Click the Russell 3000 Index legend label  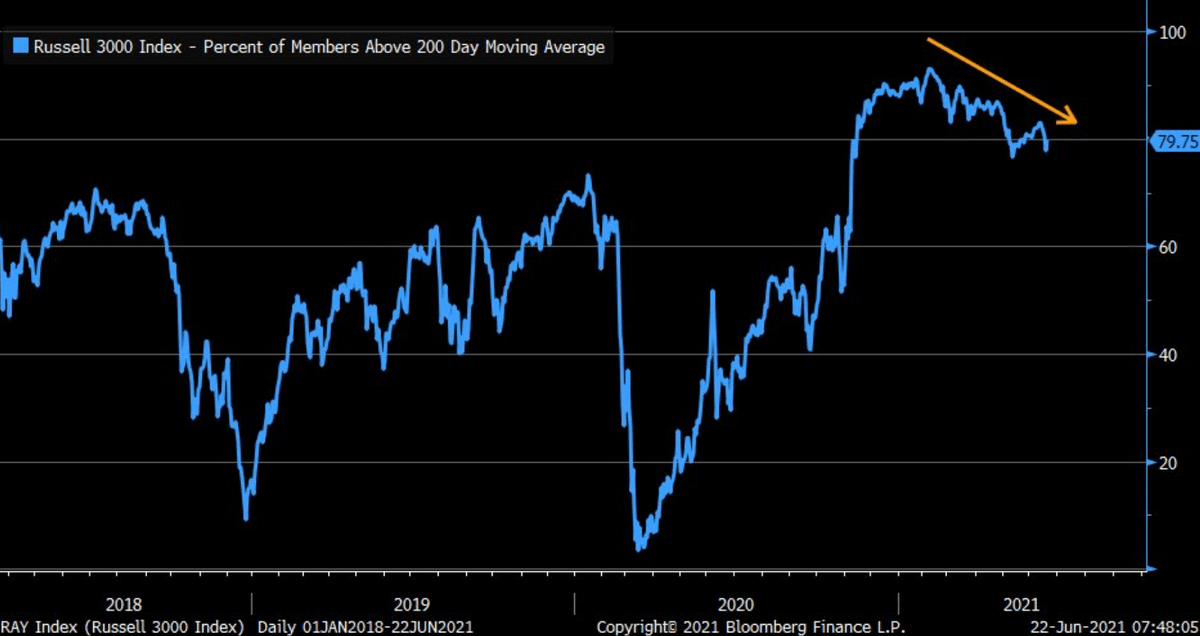[x=320, y=46]
